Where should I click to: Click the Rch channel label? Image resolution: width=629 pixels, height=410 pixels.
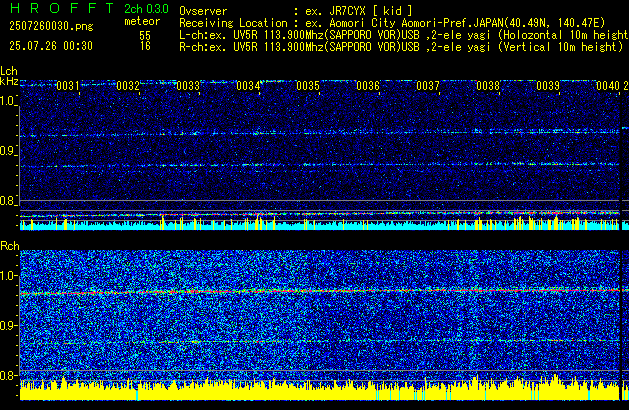(x=10, y=246)
